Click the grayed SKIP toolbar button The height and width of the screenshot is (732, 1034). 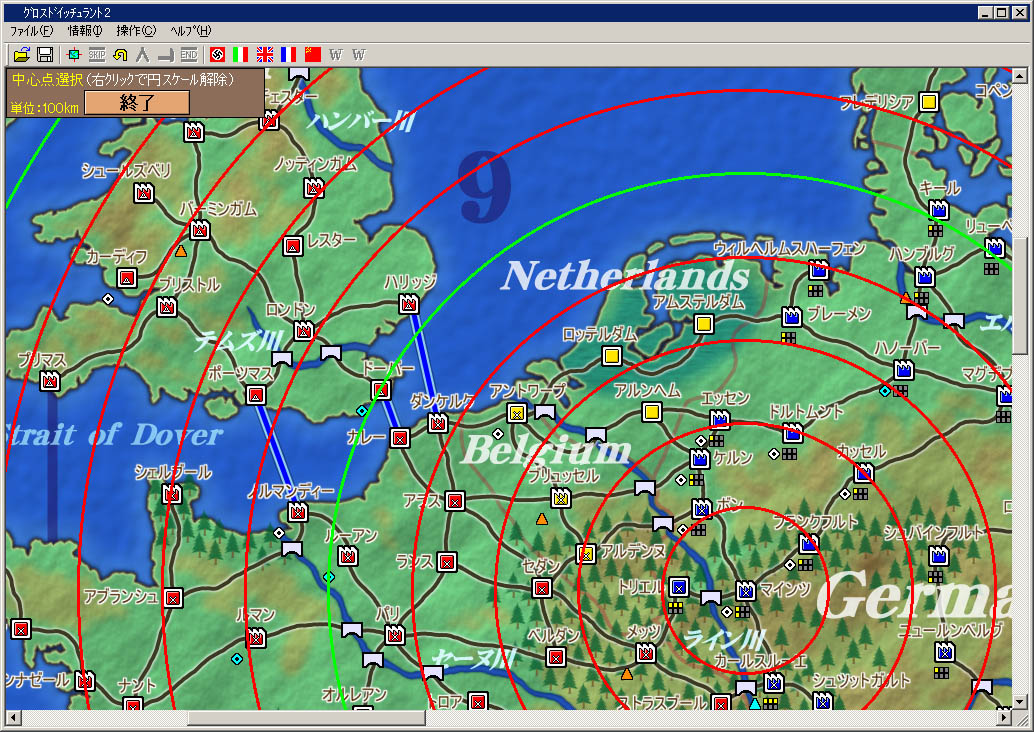(97, 54)
